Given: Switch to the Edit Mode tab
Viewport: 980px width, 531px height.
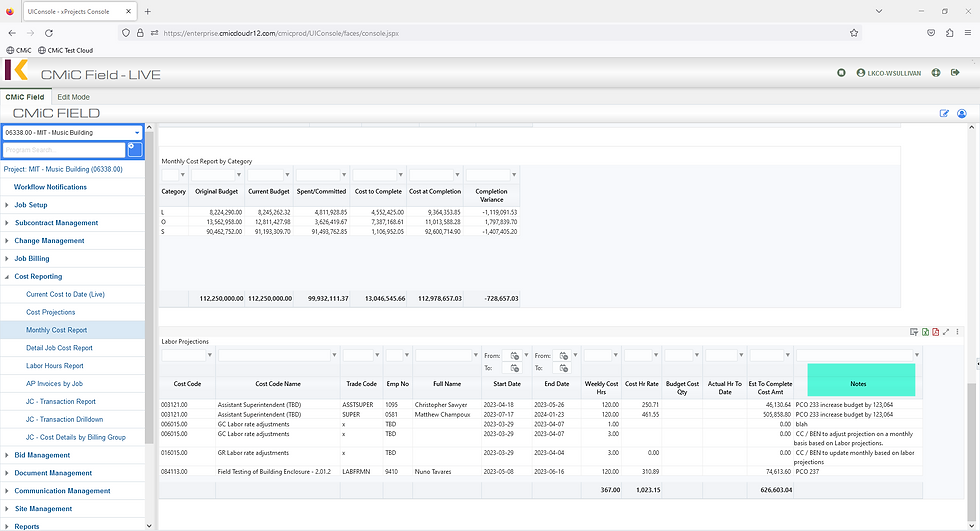Looking at the screenshot, I should point(73,97).
